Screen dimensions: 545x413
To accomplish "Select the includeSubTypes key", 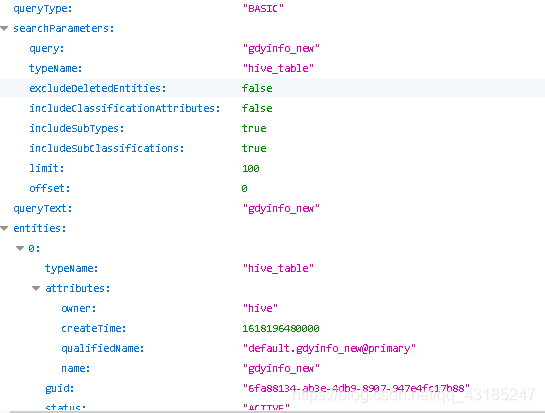I will pos(76,129).
